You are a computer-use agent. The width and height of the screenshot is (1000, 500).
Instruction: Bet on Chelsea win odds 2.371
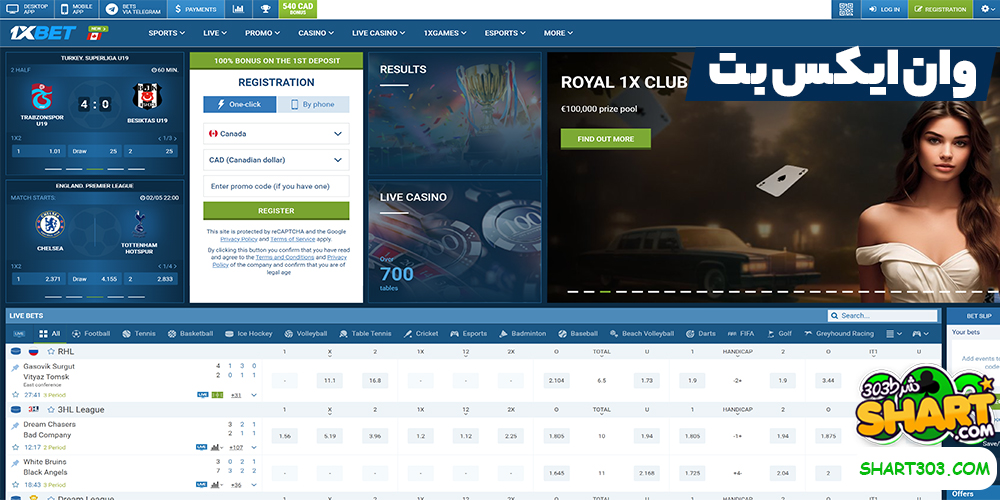tap(38, 279)
